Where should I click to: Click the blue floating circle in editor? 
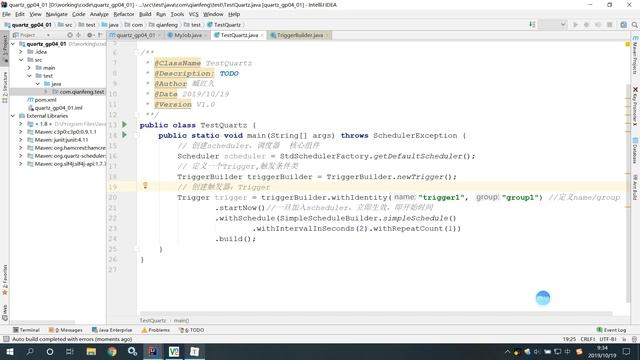[543, 298]
